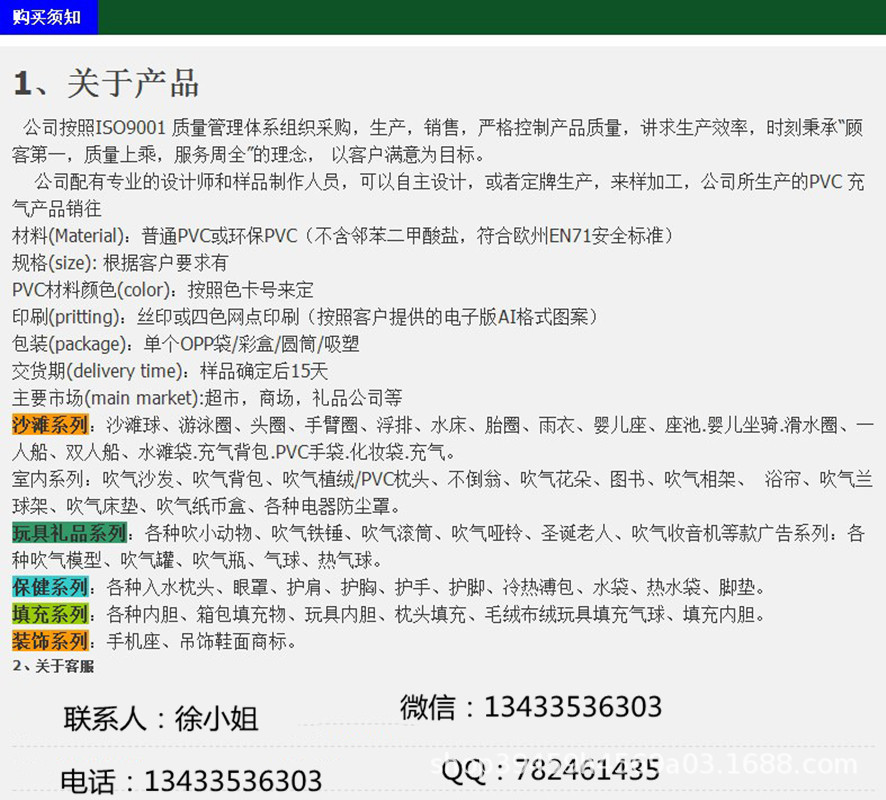
Task: Click the 填充系列 highlighted label
Action: pyautogui.click(x=51, y=614)
